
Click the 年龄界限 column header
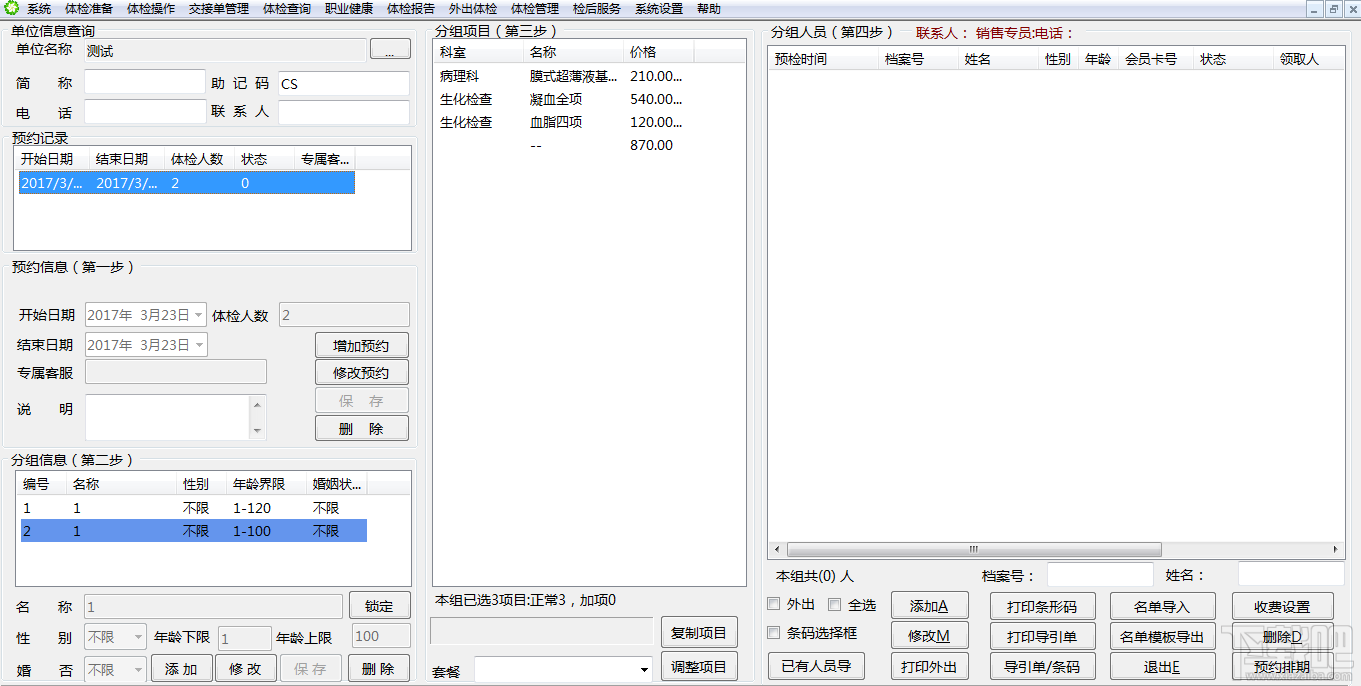coord(266,484)
